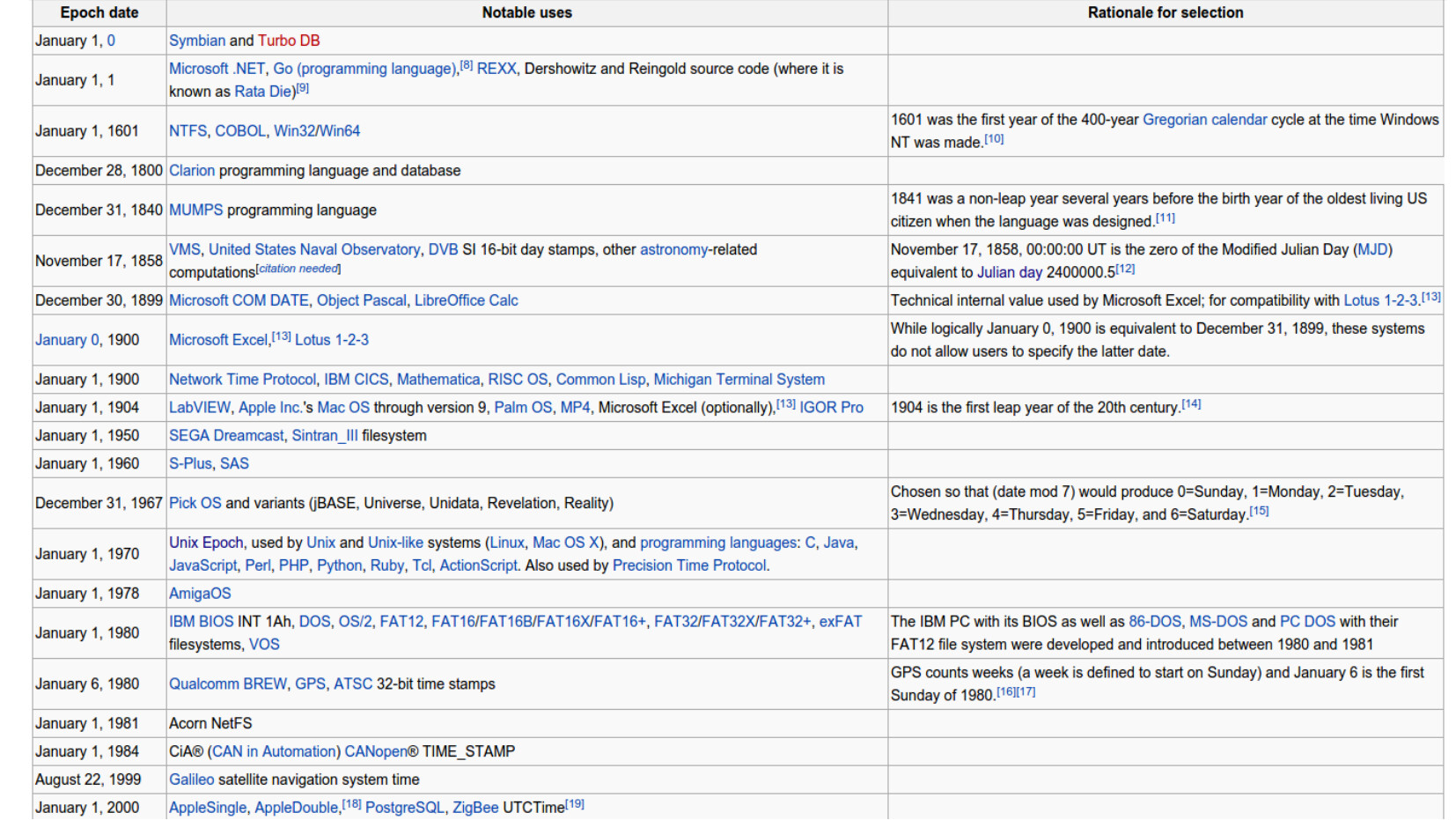Click the NTFS link

[188, 131]
